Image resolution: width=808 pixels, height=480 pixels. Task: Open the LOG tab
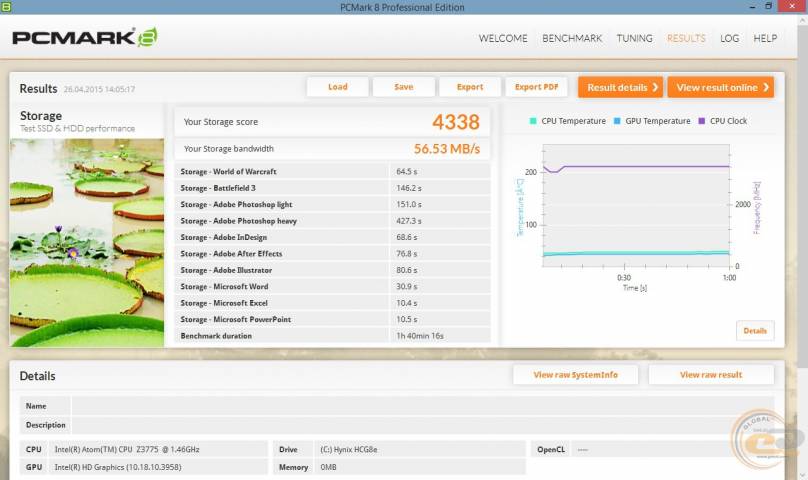click(729, 38)
